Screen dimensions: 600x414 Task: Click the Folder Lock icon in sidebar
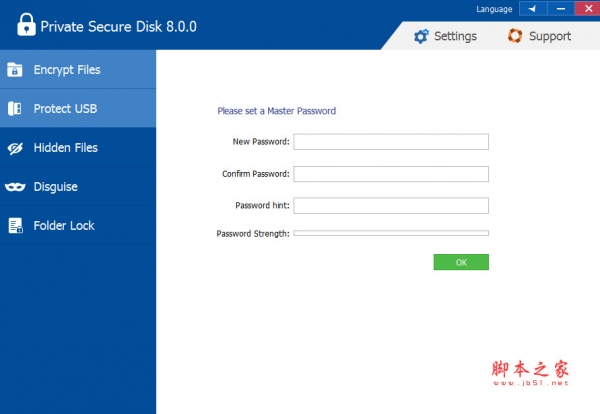click(x=15, y=226)
